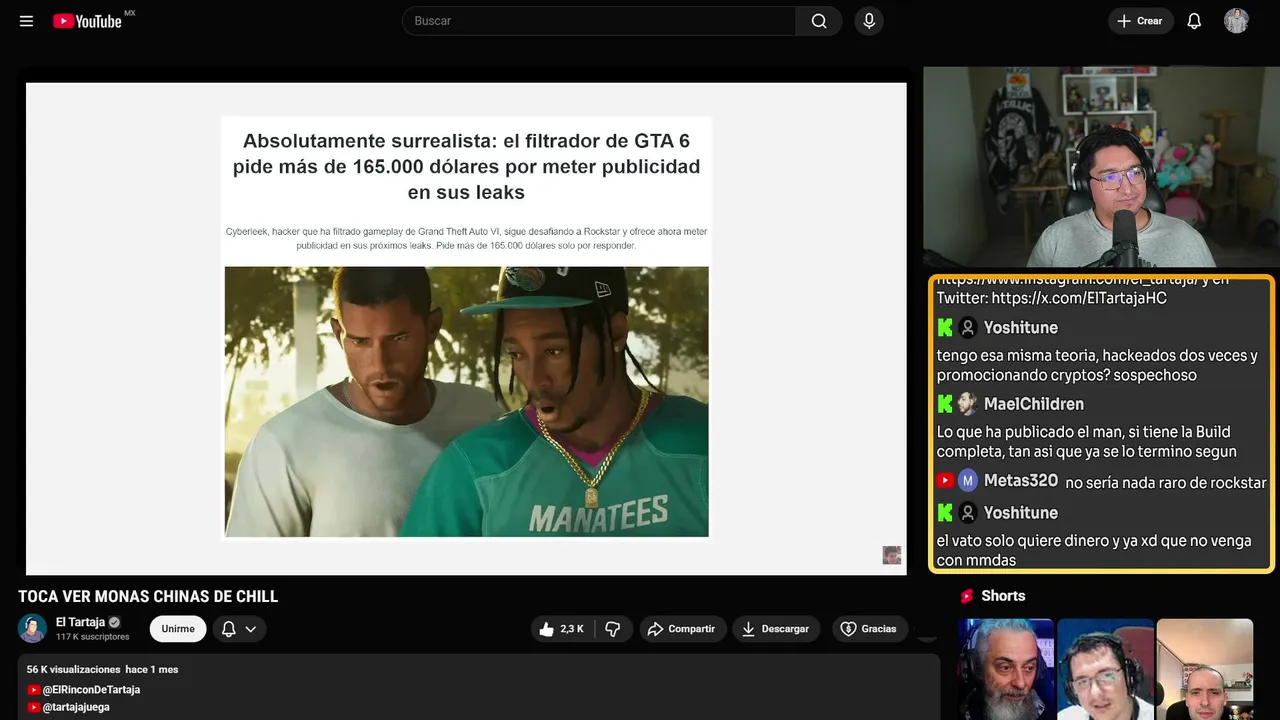Click Metas320's M avatar in chat
This screenshot has width=1280, height=720.
coord(967,481)
